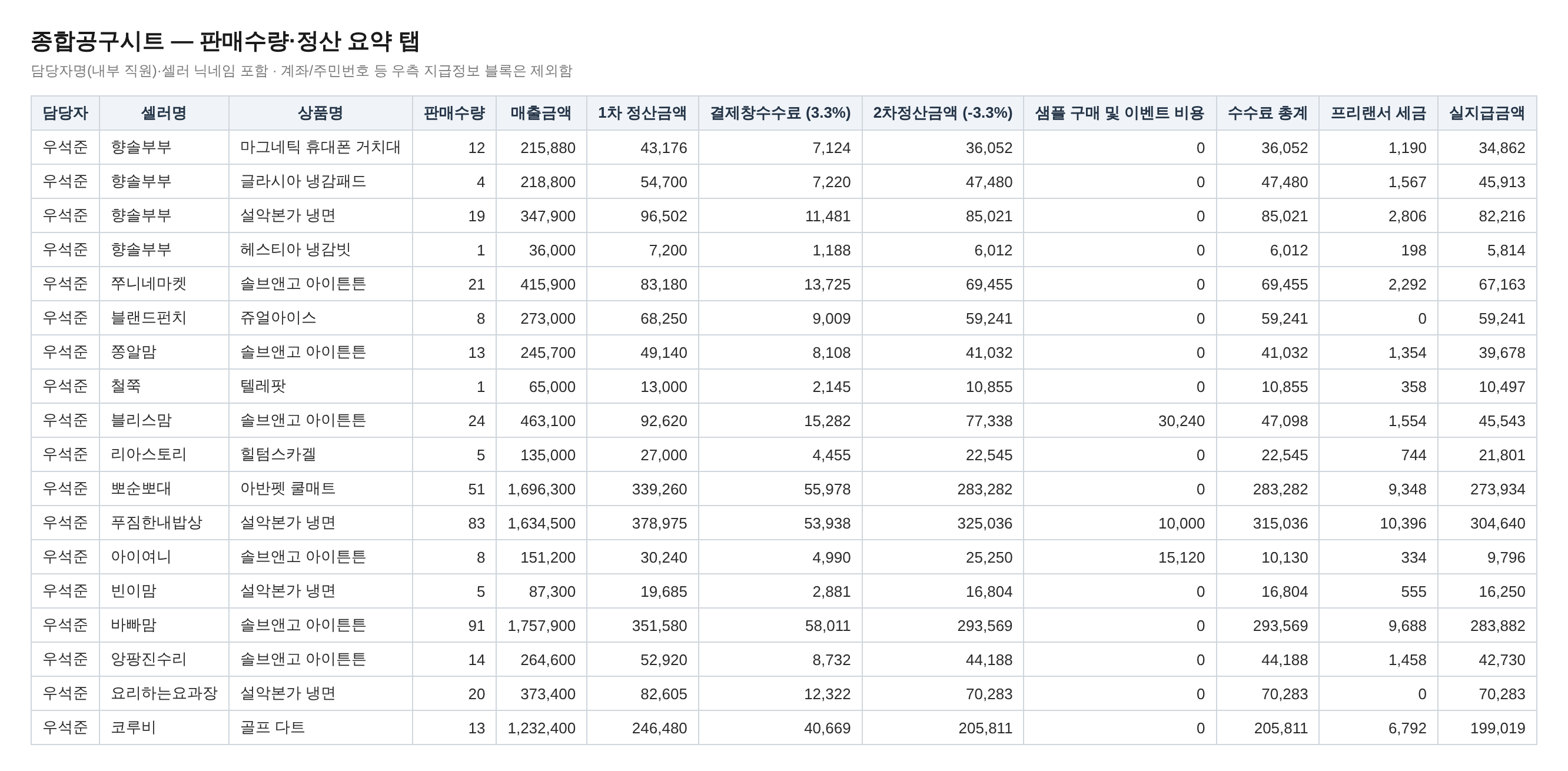Click the 283,882 payout cell
1568x771 pixels.
pos(1486,625)
